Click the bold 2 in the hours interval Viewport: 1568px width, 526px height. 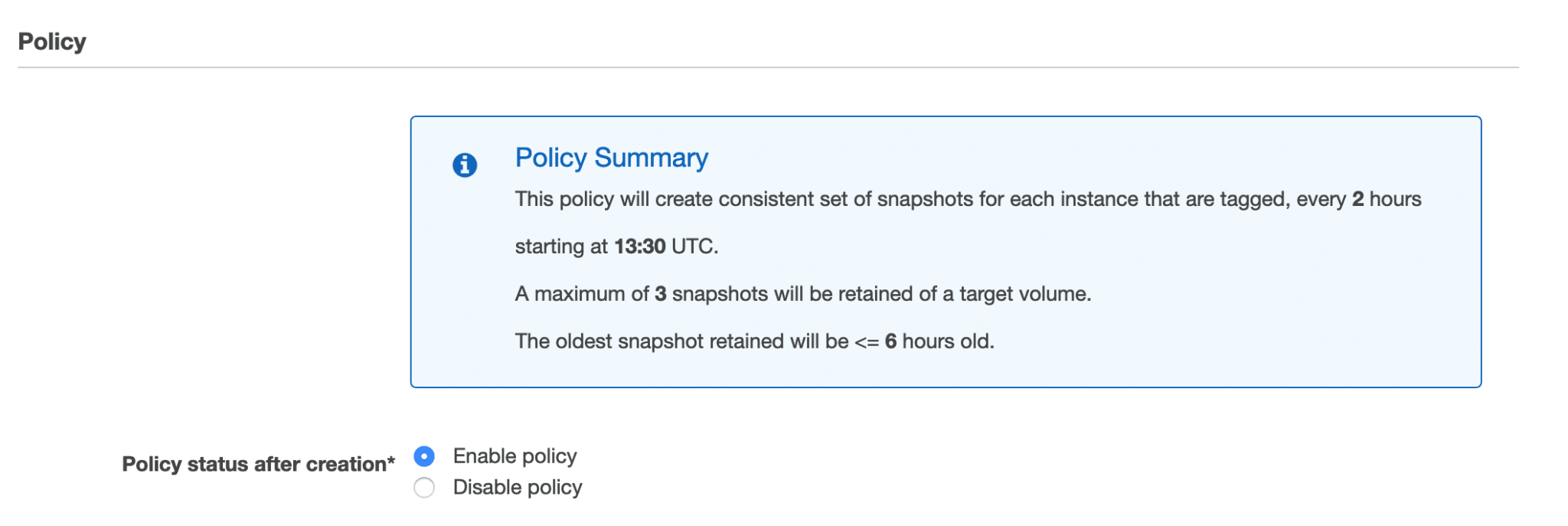[x=1357, y=199]
